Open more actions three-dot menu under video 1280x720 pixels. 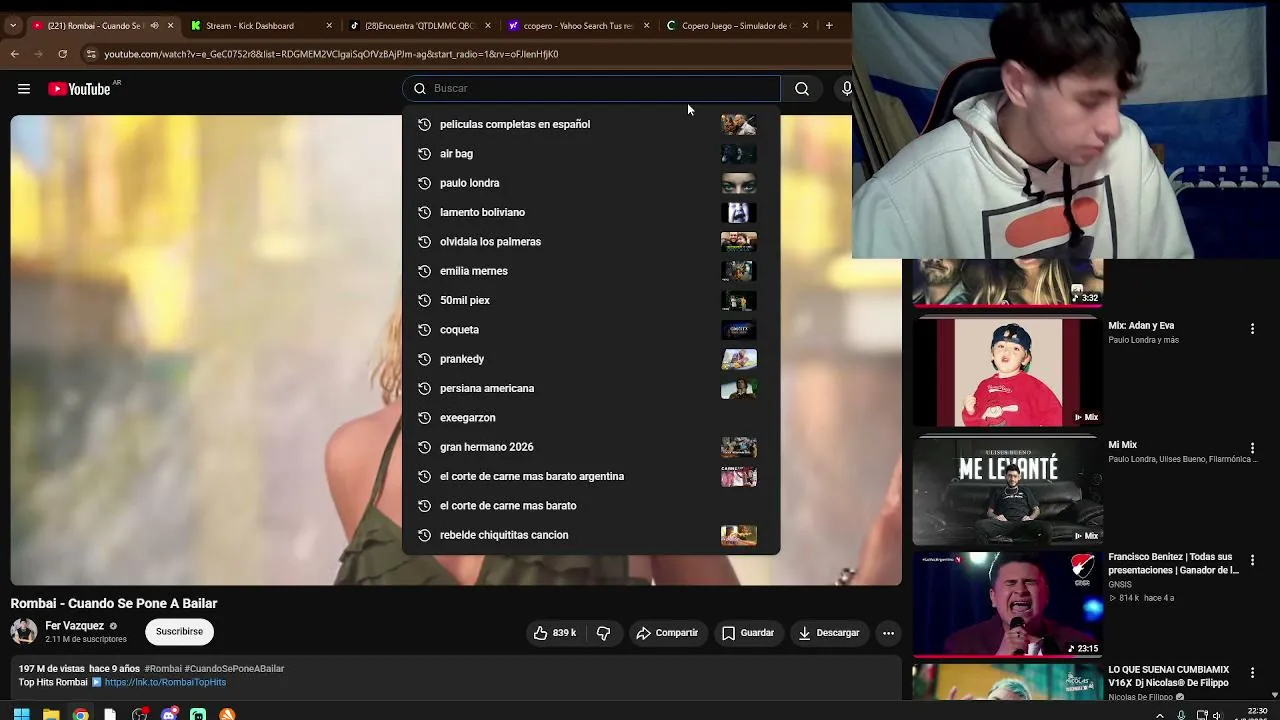[888, 633]
